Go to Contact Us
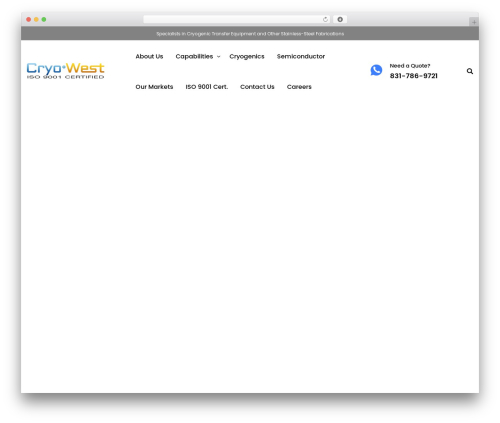The width and height of the screenshot is (500, 423). pos(257,87)
